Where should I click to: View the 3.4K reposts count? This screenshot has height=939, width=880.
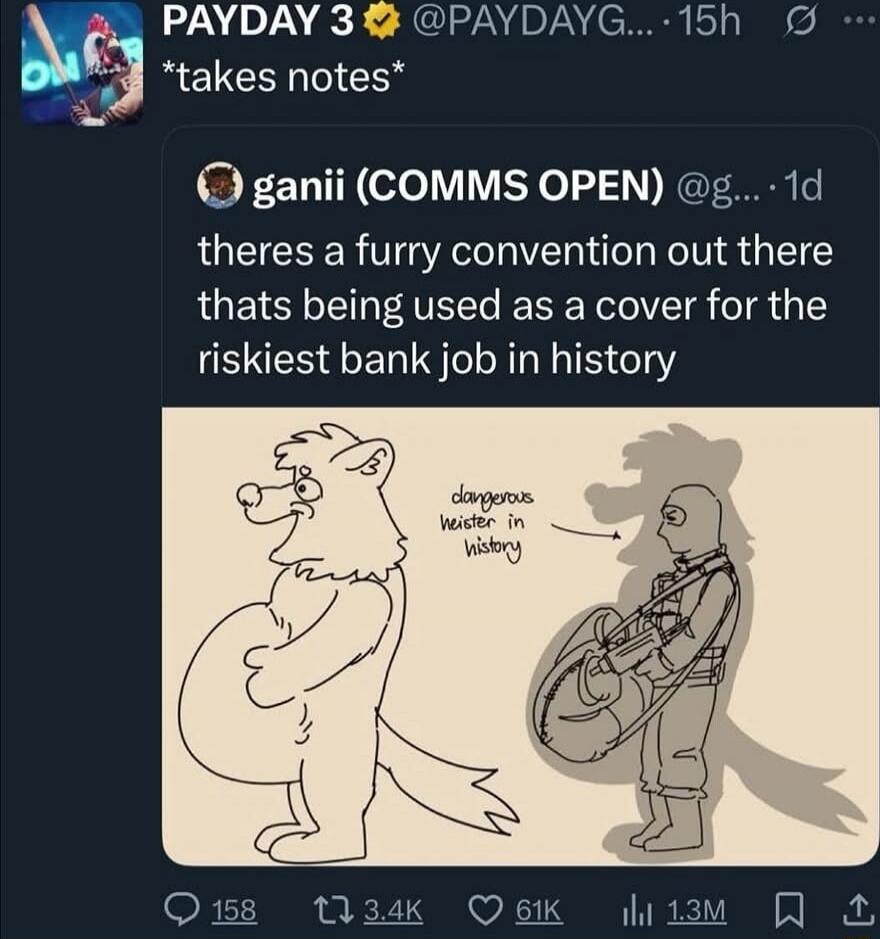click(x=394, y=910)
